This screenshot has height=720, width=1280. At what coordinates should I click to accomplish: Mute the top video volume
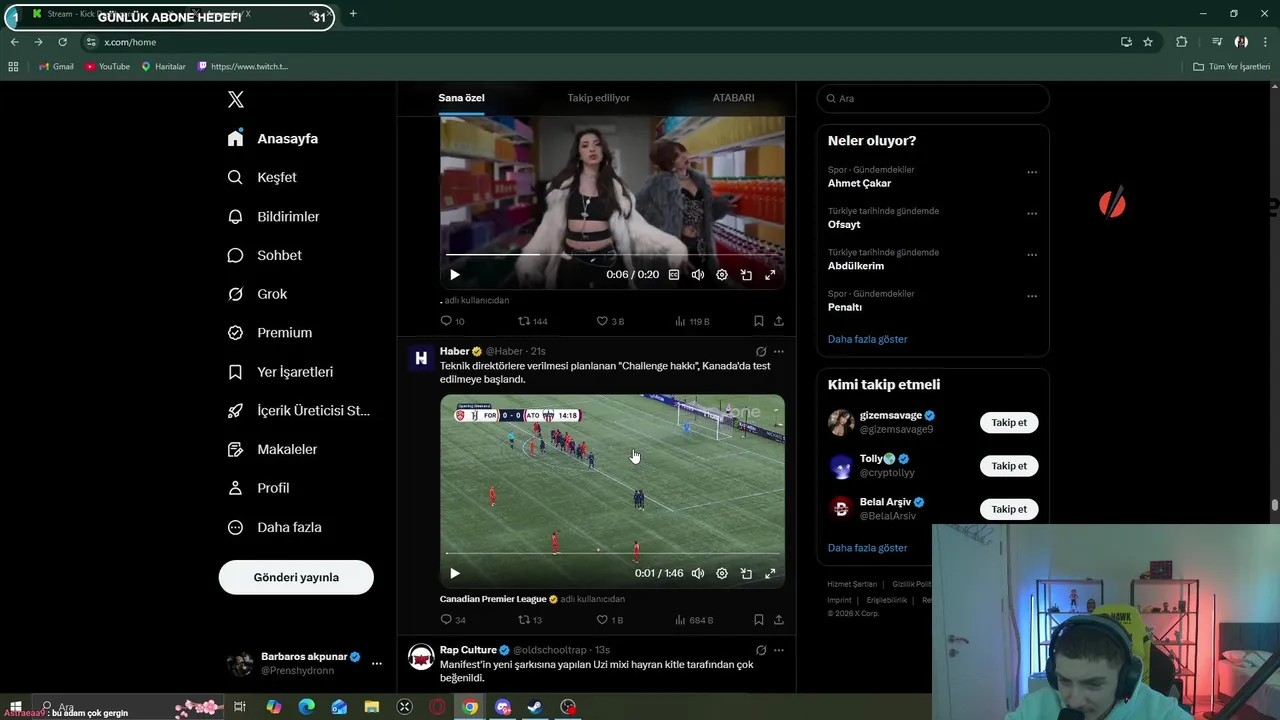coord(698,275)
